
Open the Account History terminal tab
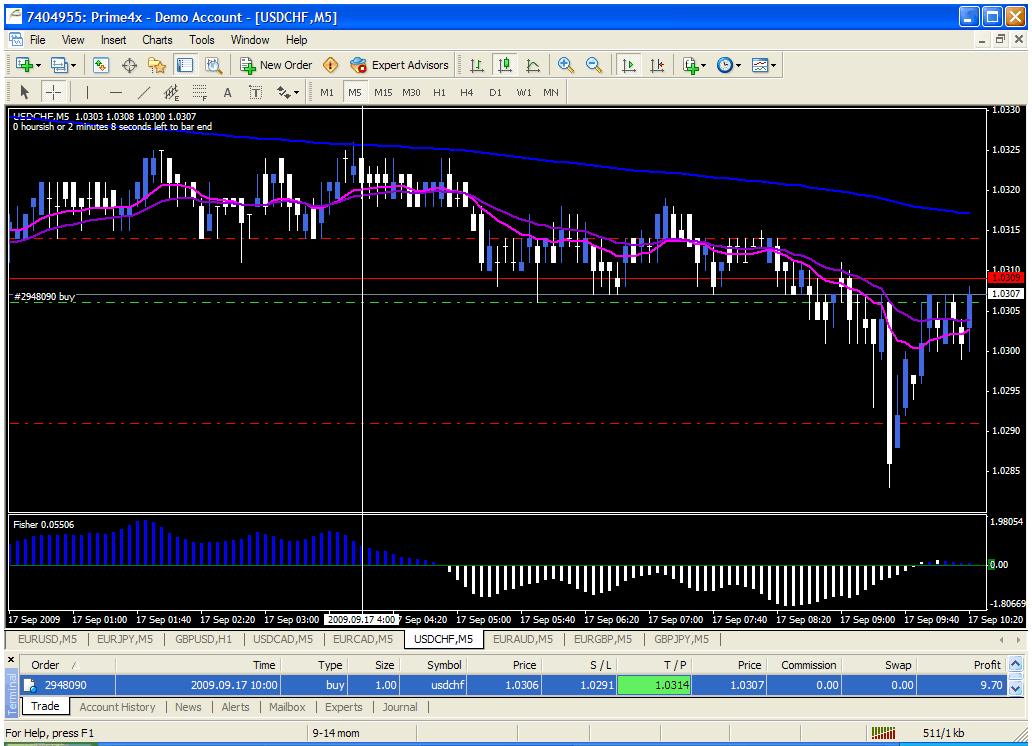click(x=117, y=707)
